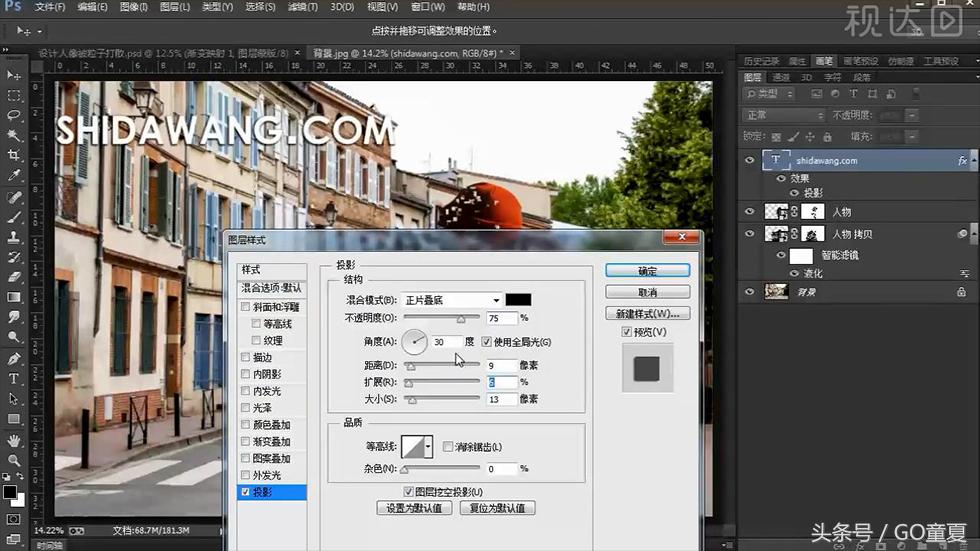This screenshot has height=551, width=980.
Task: Switch to 背景.jpg document tab
Action: click(x=410, y=53)
